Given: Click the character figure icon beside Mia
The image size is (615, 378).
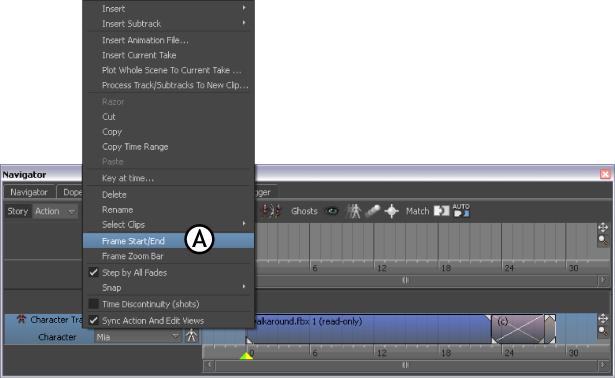Looking at the screenshot, I should point(191,336).
